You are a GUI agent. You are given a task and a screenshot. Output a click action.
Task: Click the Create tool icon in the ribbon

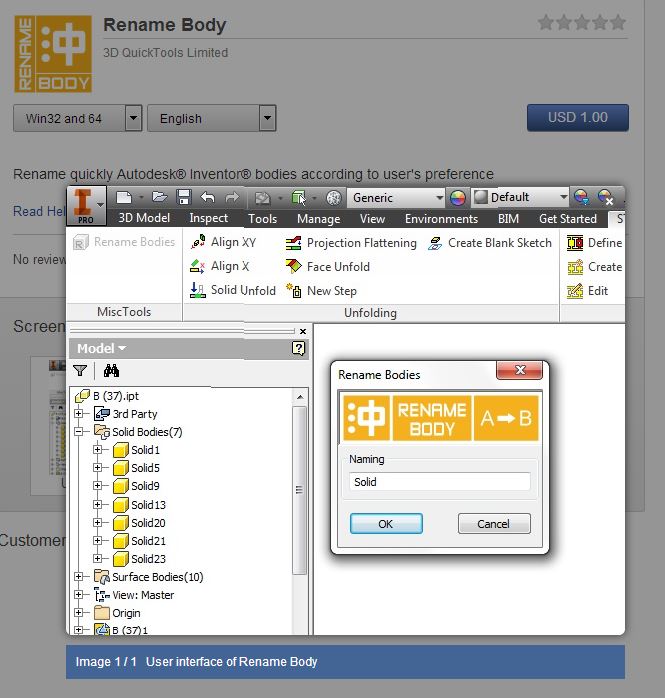(x=575, y=267)
